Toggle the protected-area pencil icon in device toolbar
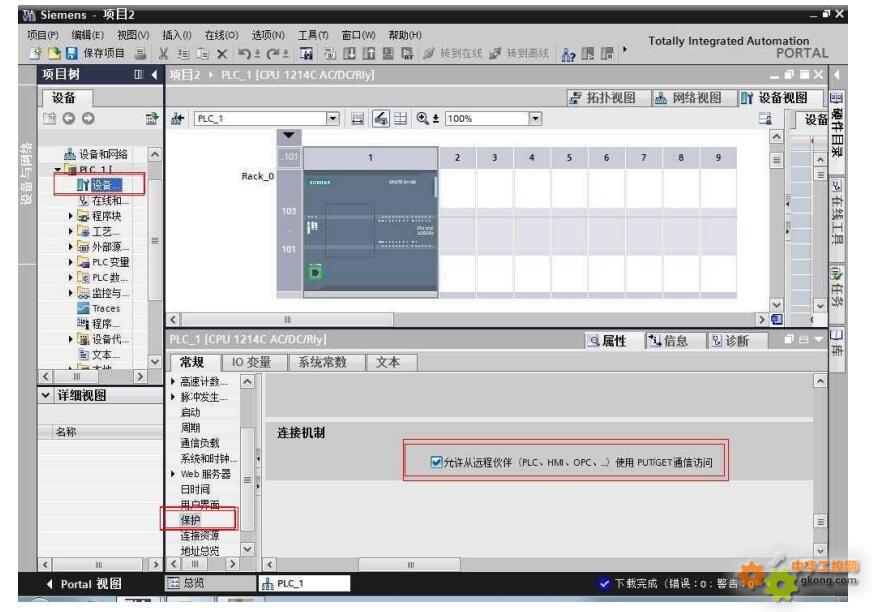 [x=380, y=119]
